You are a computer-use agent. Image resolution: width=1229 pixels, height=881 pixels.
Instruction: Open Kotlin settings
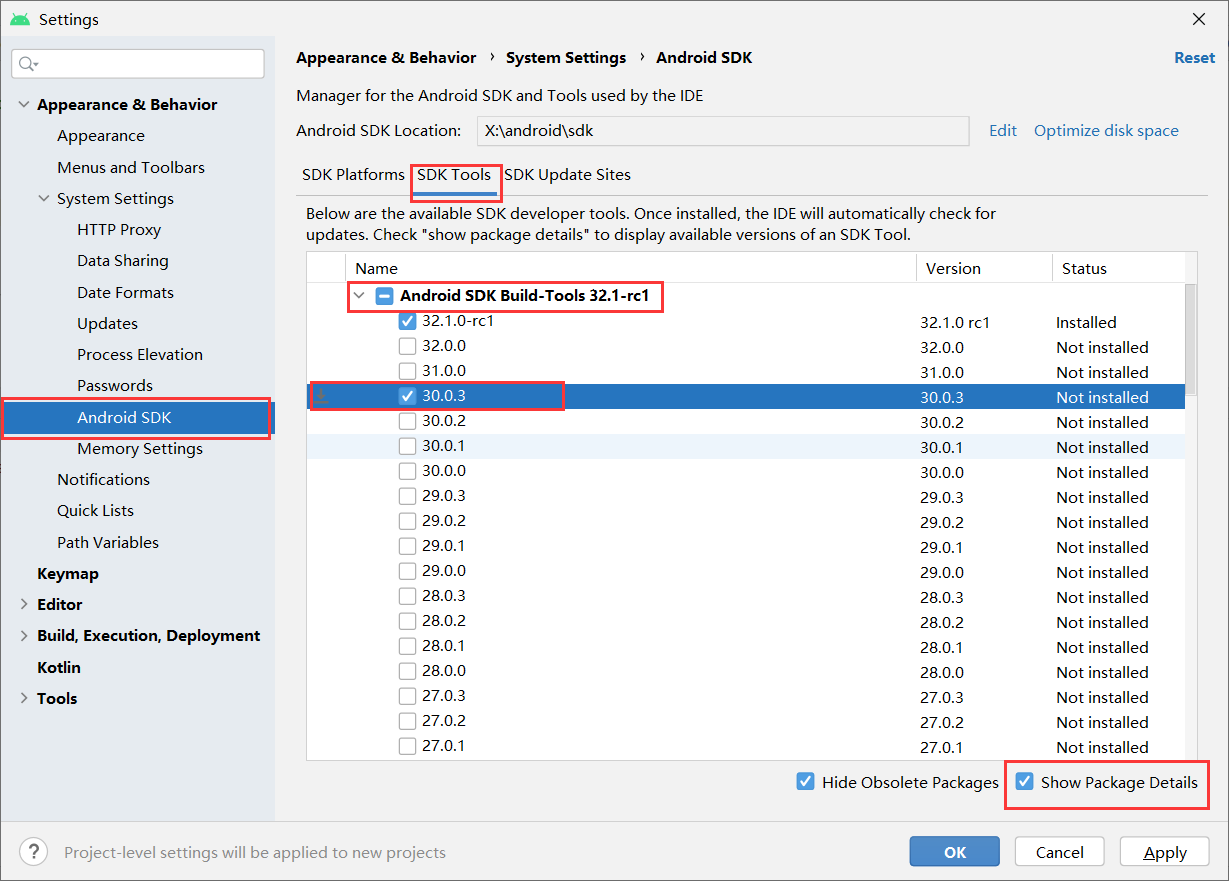[59, 667]
